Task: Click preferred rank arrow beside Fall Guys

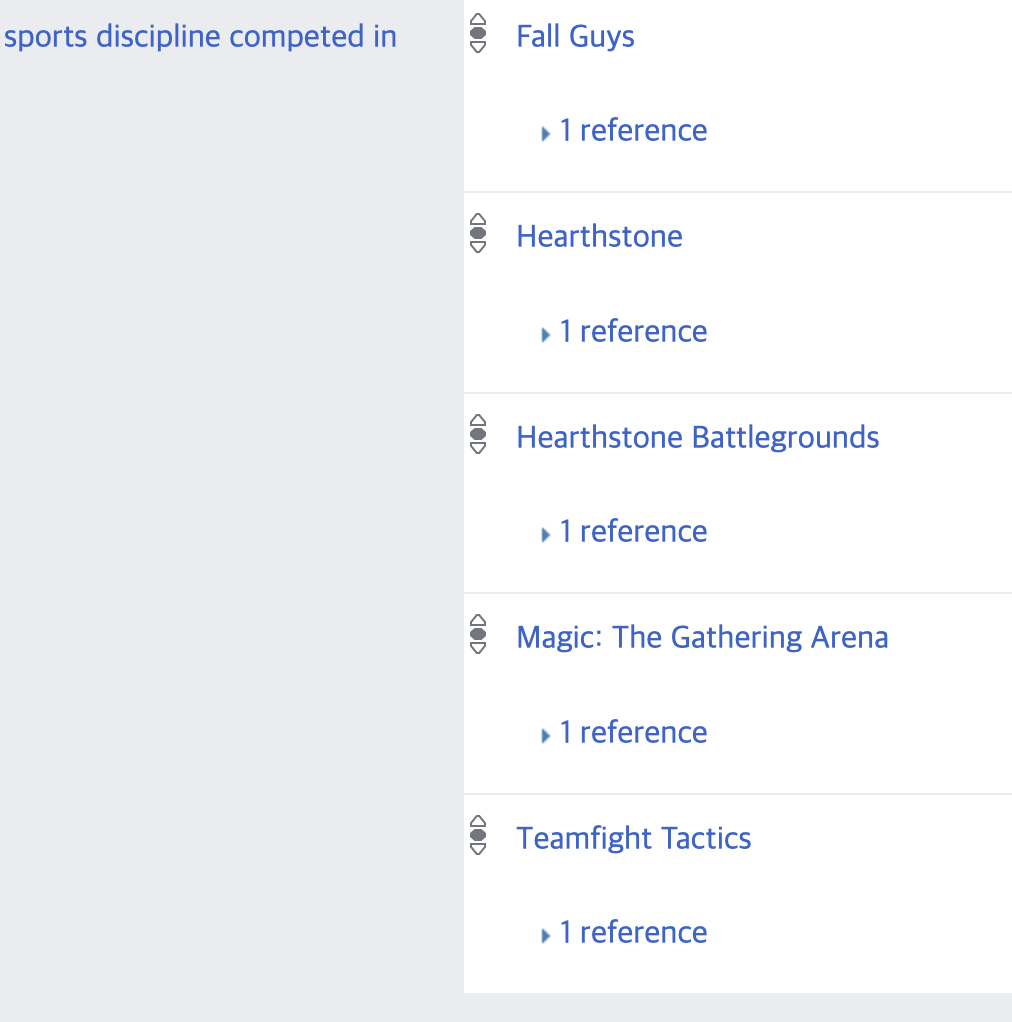Action: coord(478,20)
